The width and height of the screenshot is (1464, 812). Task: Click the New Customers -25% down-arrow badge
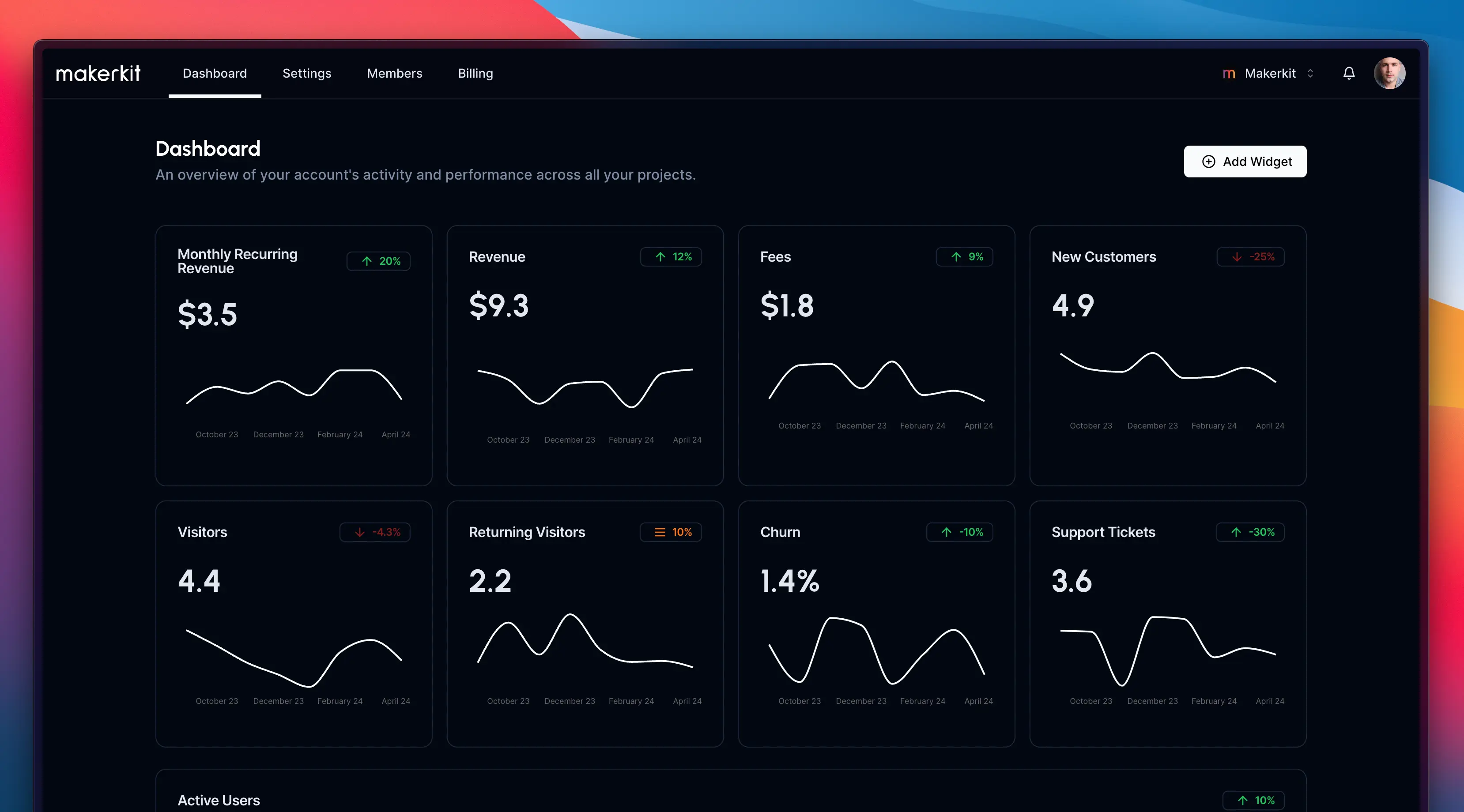click(1250, 257)
